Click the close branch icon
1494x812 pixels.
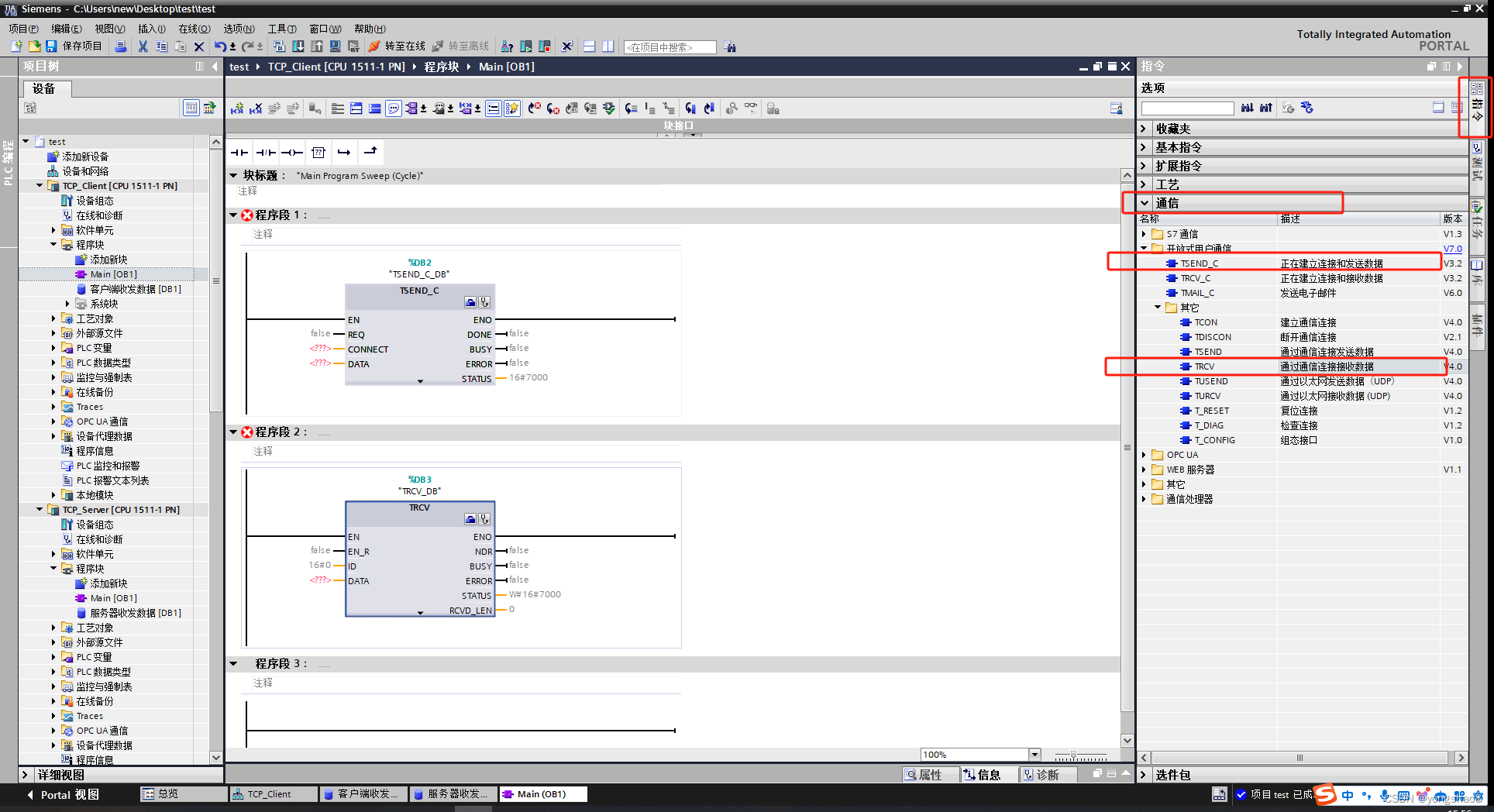click(x=371, y=153)
